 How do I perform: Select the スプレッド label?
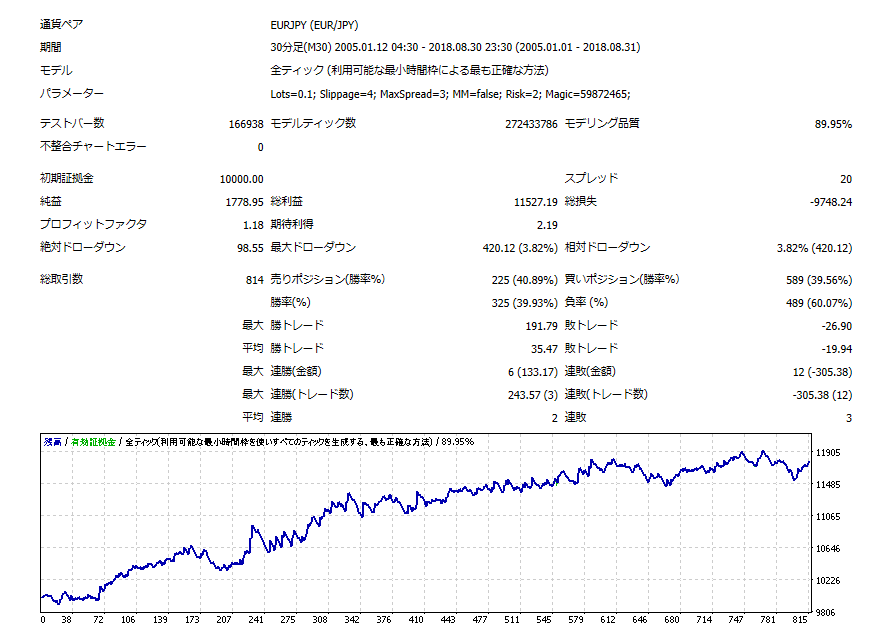pyautogui.click(x=591, y=178)
